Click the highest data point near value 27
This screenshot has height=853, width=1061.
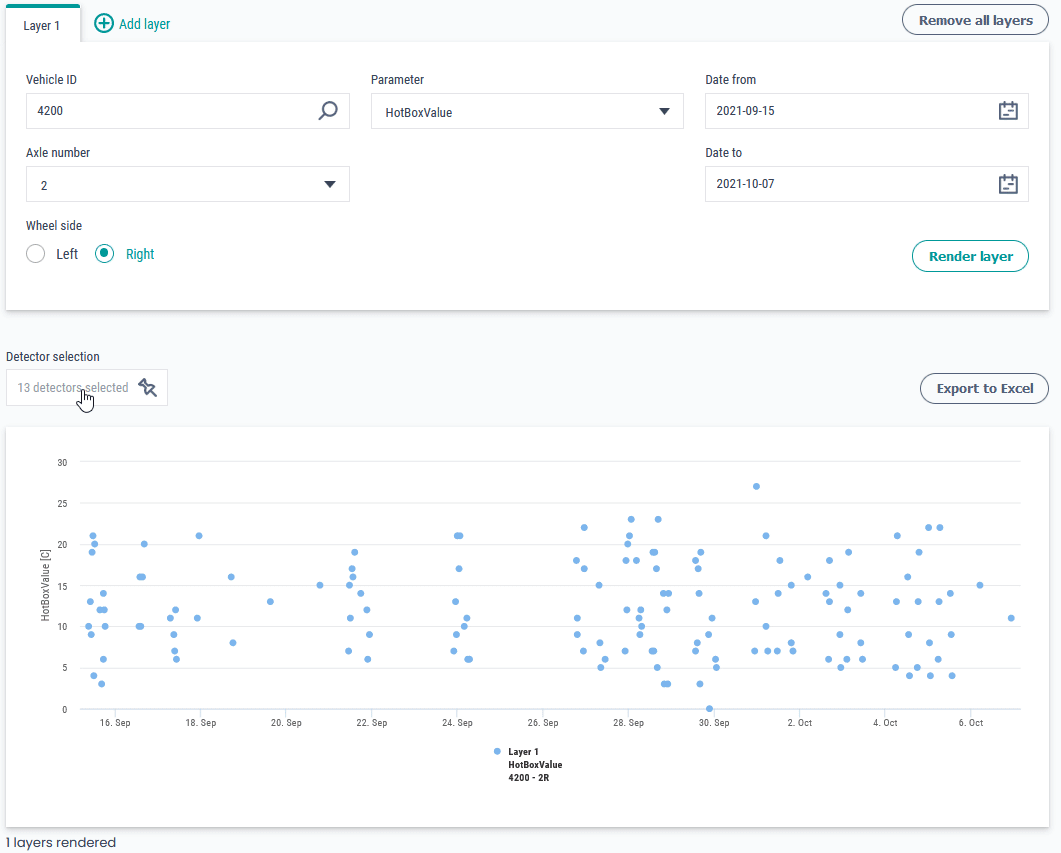[756, 486]
